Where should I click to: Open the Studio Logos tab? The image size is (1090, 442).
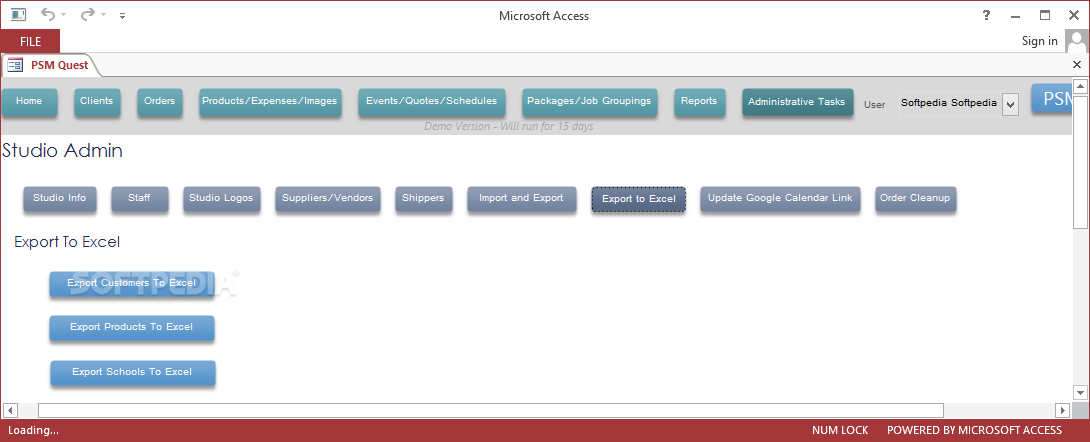(x=222, y=199)
